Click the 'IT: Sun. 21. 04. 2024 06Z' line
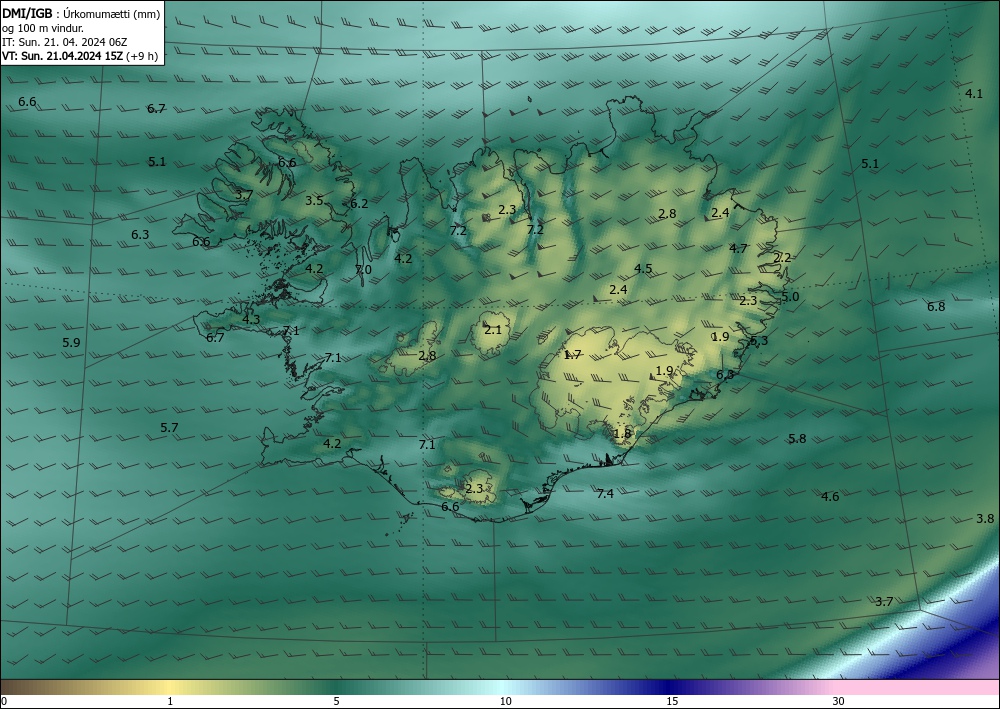This screenshot has height=709, width=1000. (x=64, y=42)
